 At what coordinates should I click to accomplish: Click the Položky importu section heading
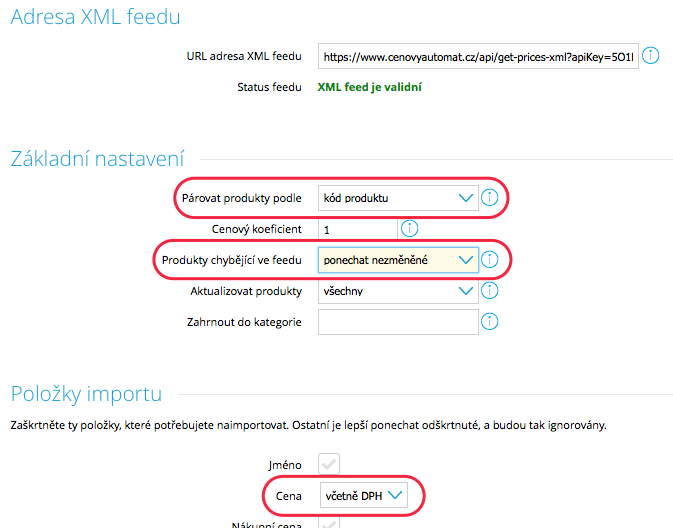coord(86,393)
